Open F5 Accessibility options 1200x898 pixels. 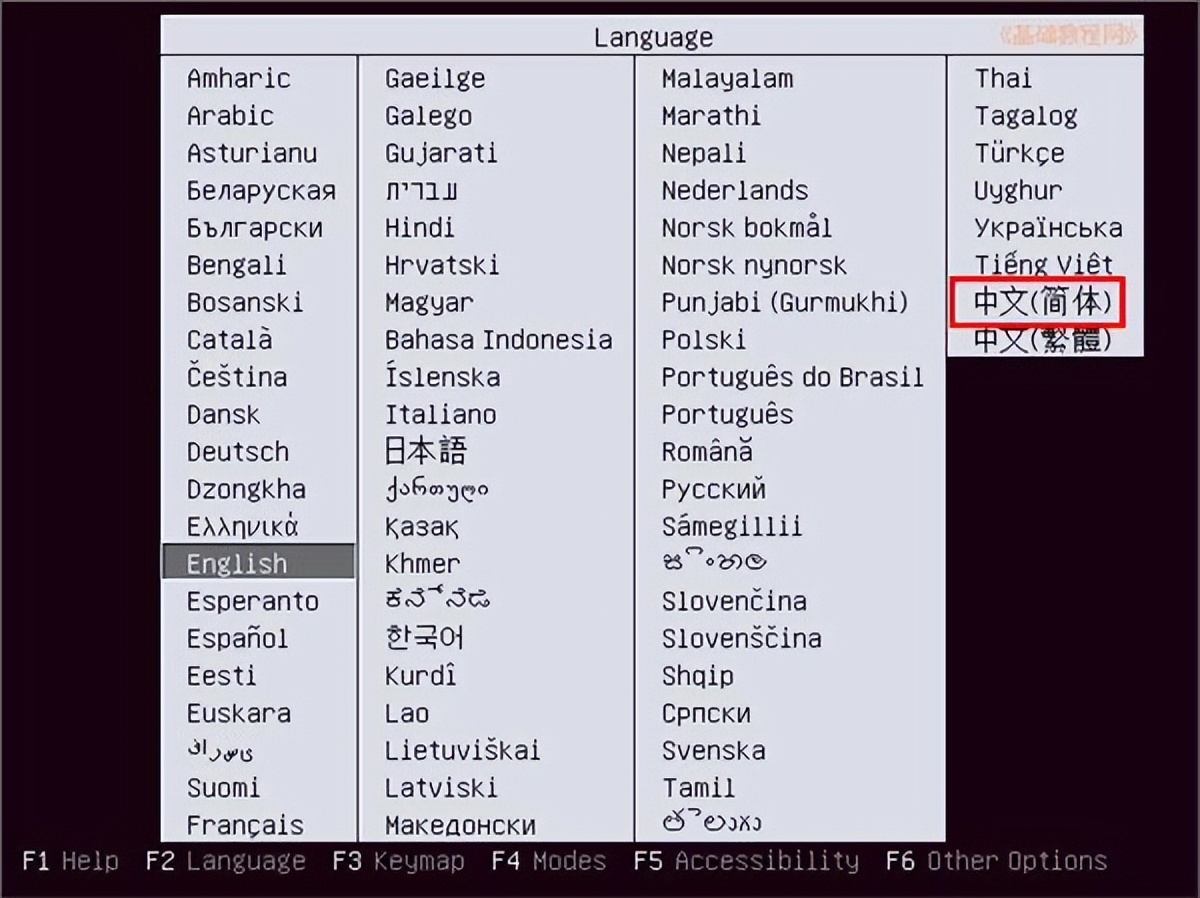pyautogui.click(x=748, y=861)
